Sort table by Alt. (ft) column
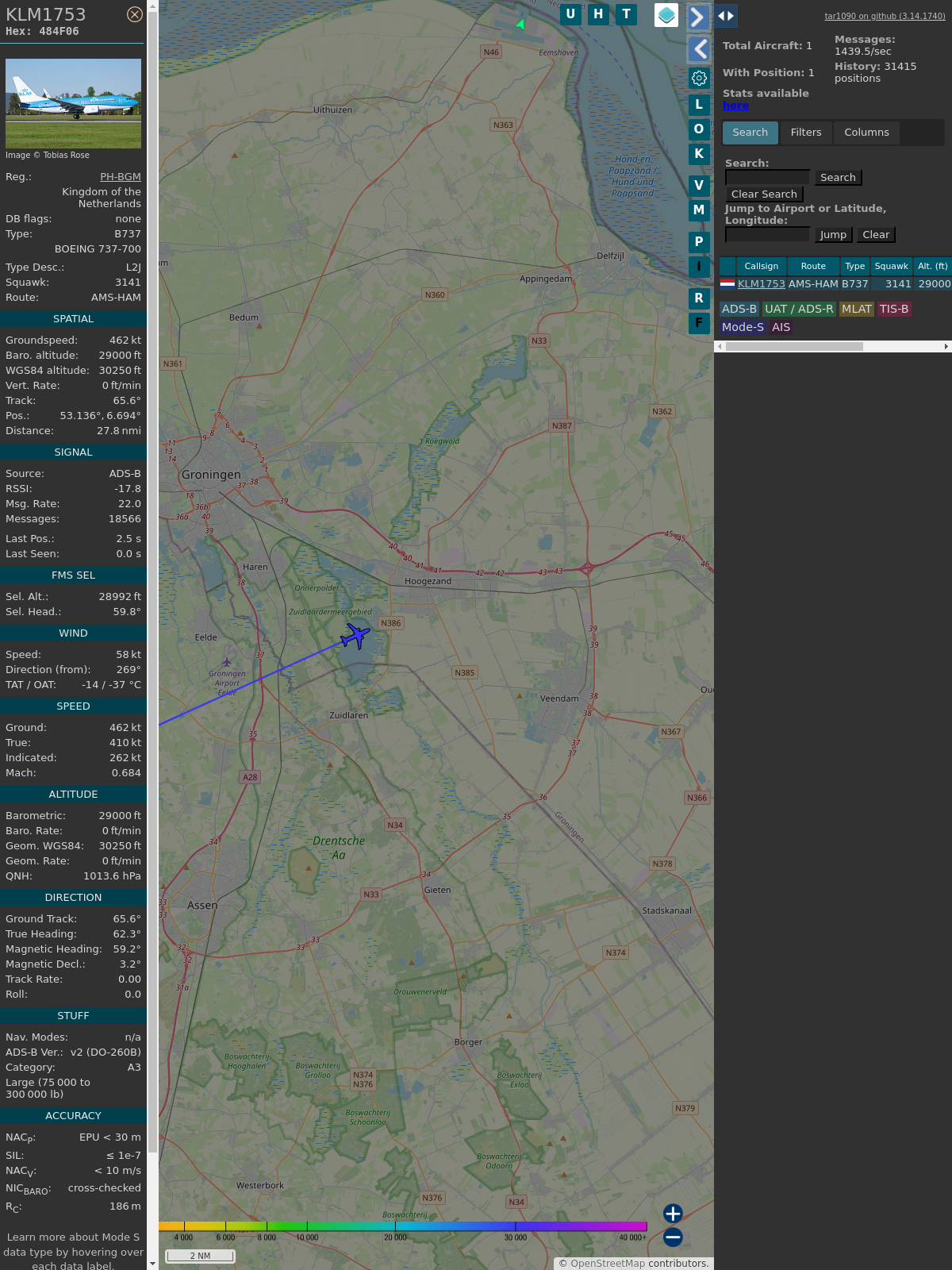Screen dimensions: 952x1270 point(933,267)
